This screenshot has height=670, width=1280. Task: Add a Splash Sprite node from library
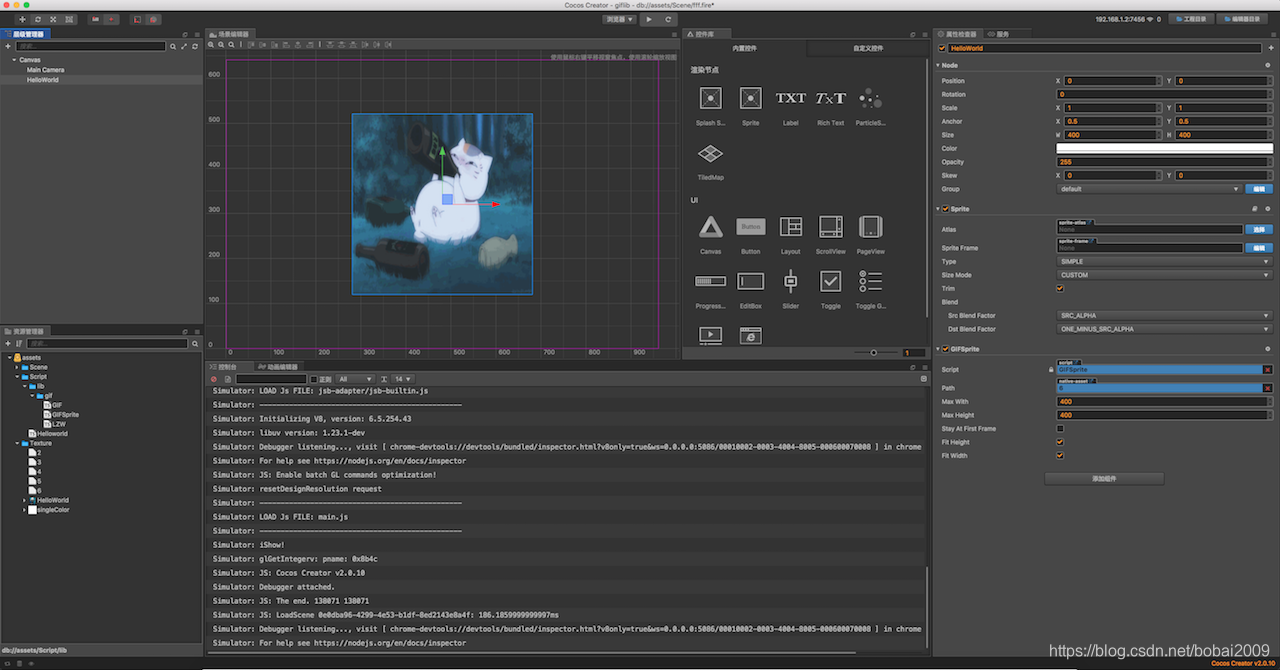[710, 98]
